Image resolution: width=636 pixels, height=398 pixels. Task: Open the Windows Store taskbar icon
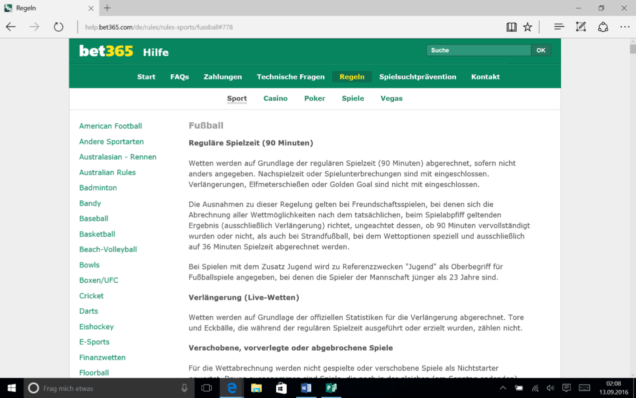pos(281,388)
